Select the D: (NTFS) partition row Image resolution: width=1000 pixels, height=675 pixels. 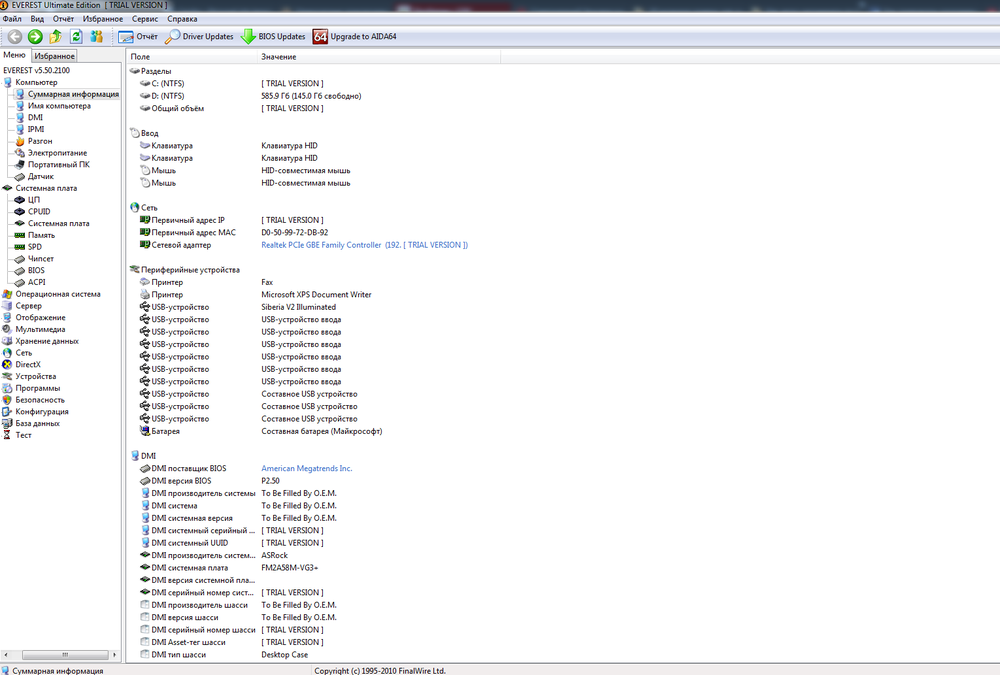pos(250,96)
